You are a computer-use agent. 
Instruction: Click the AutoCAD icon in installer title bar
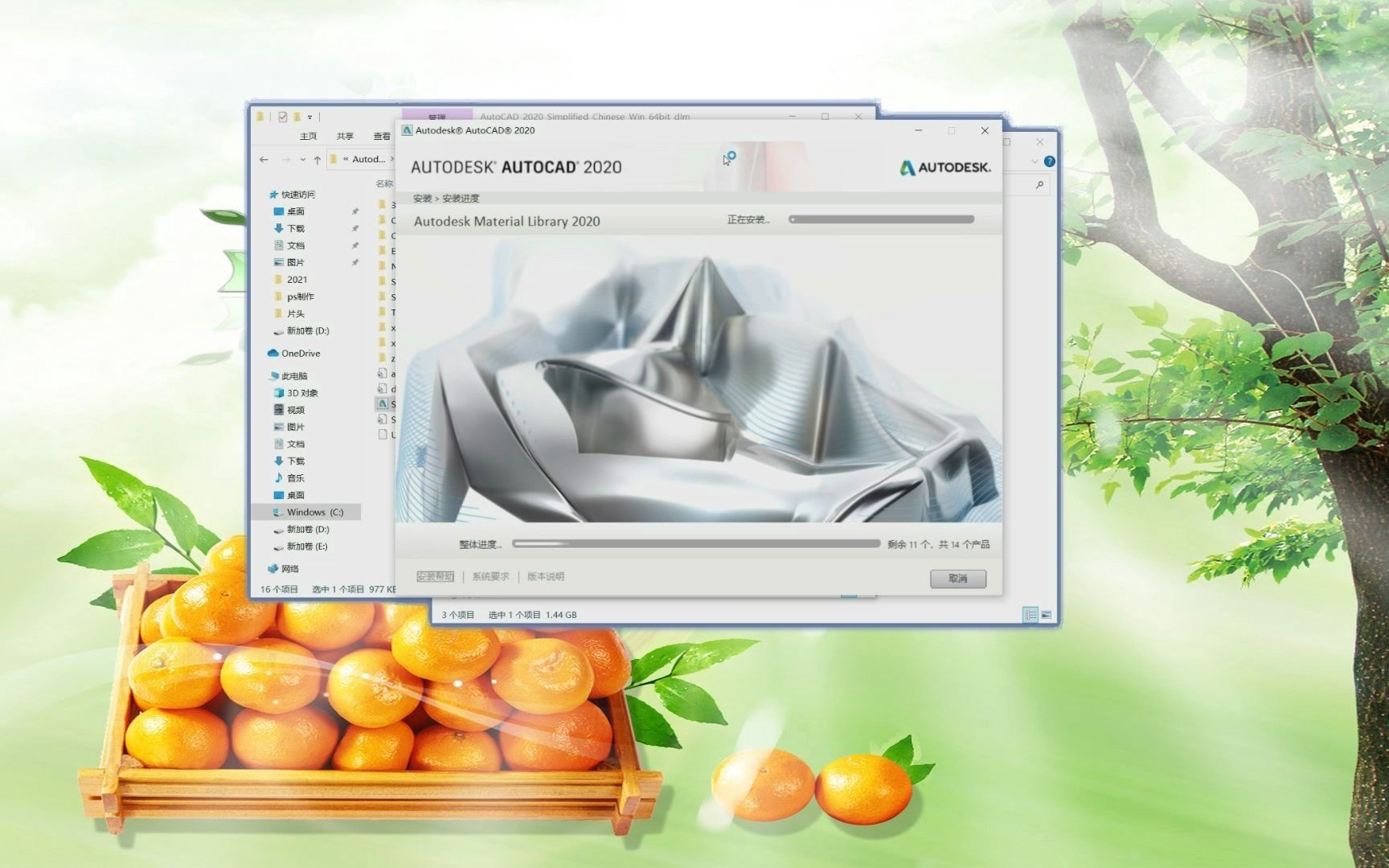[x=407, y=130]
